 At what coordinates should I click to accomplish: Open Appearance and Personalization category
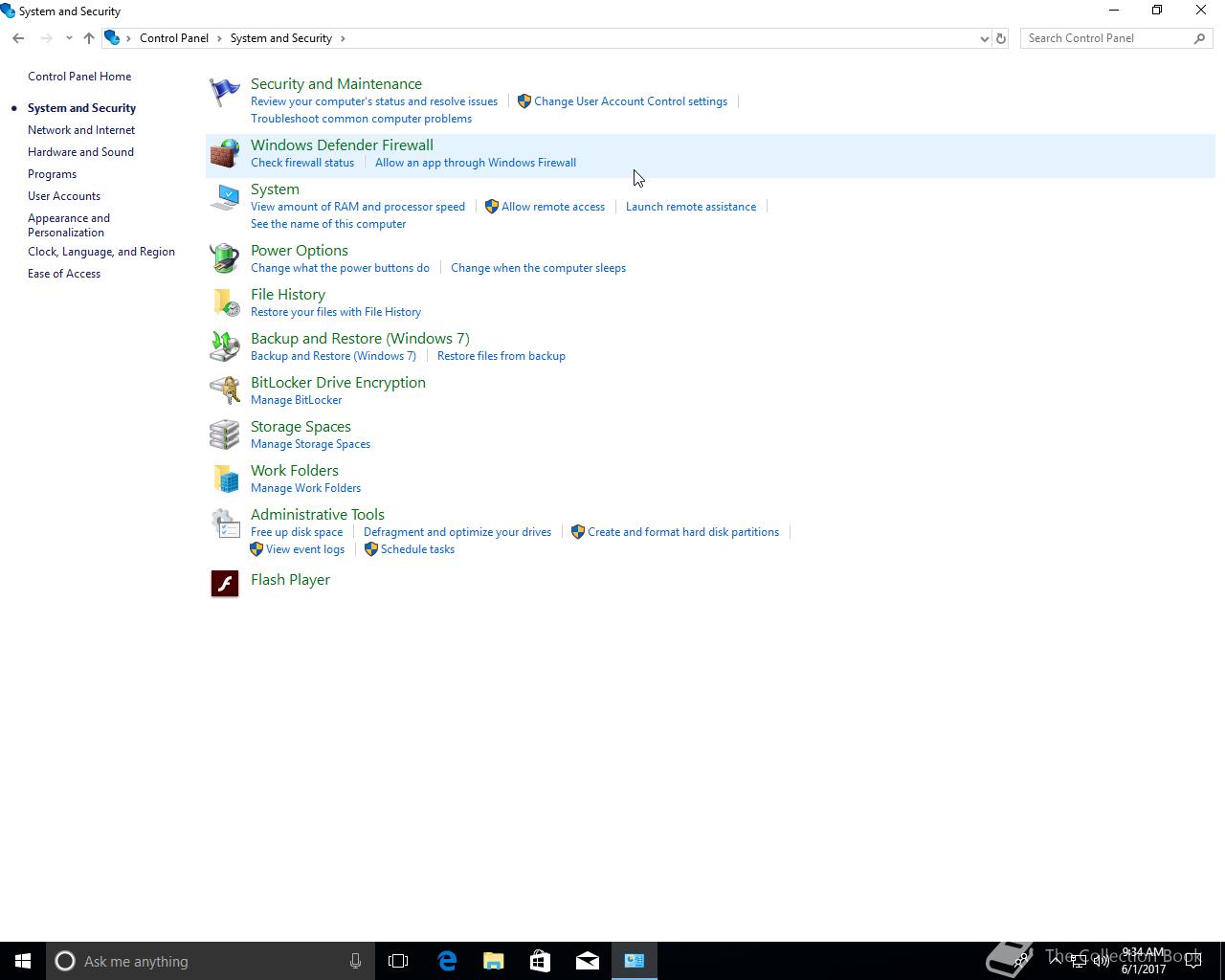pyautogui.click(x=69, y=225)
